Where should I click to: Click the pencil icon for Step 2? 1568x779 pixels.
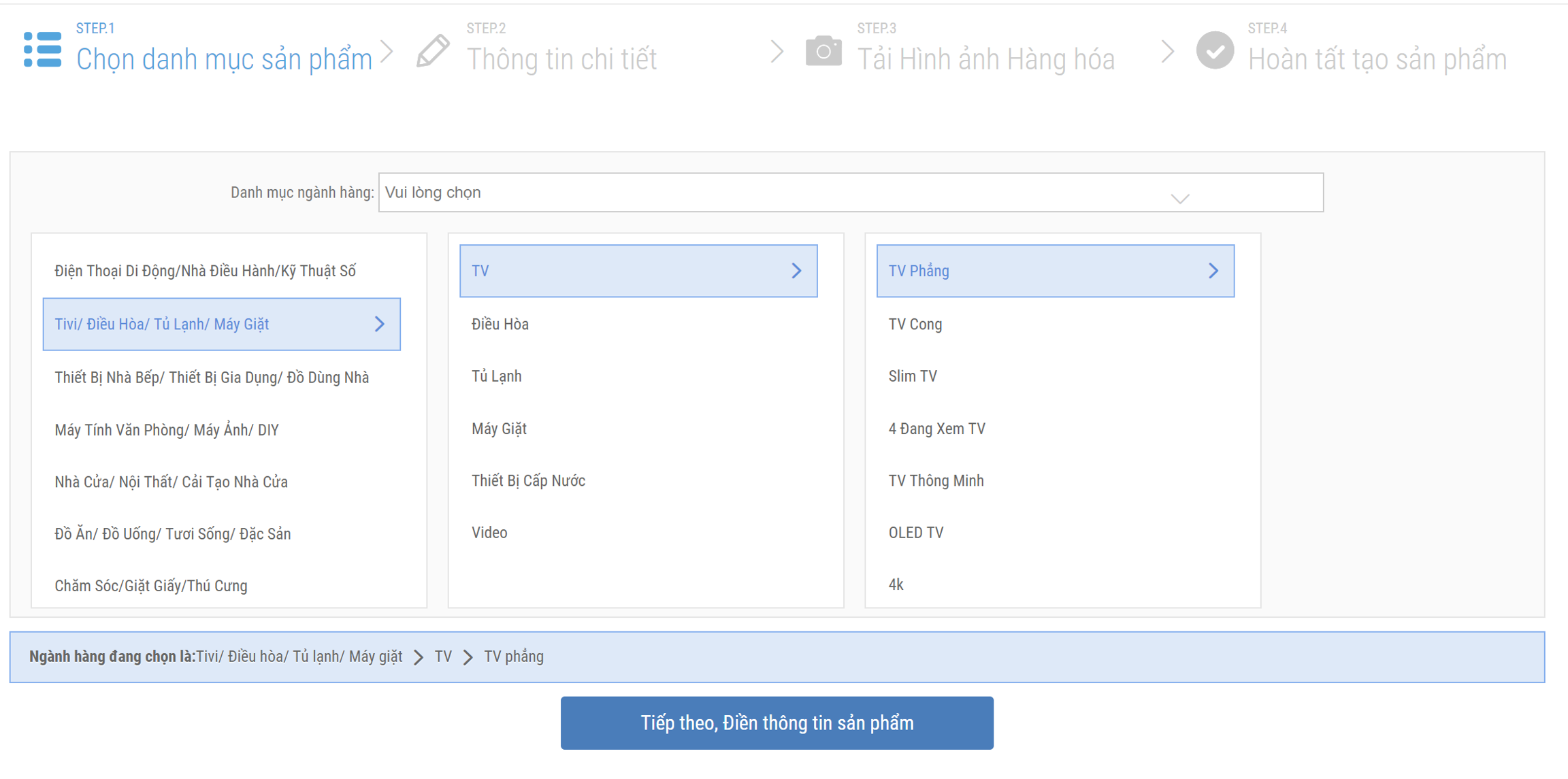click(x=434, y=51)
